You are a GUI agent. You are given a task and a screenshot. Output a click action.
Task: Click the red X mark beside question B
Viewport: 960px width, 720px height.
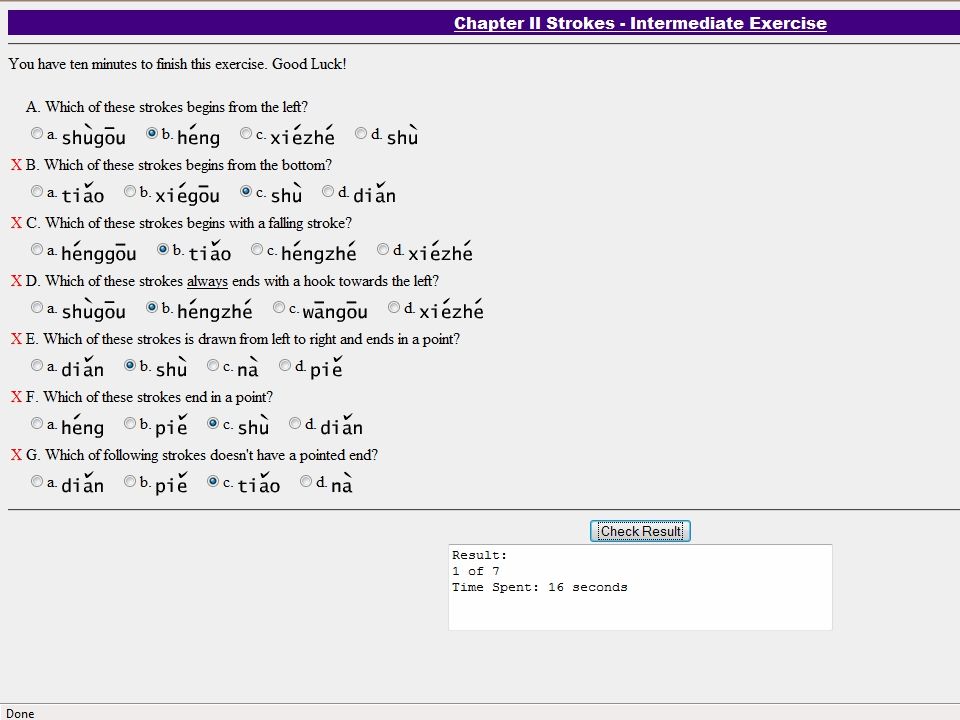pyautogui.click(x=16, y=165)
